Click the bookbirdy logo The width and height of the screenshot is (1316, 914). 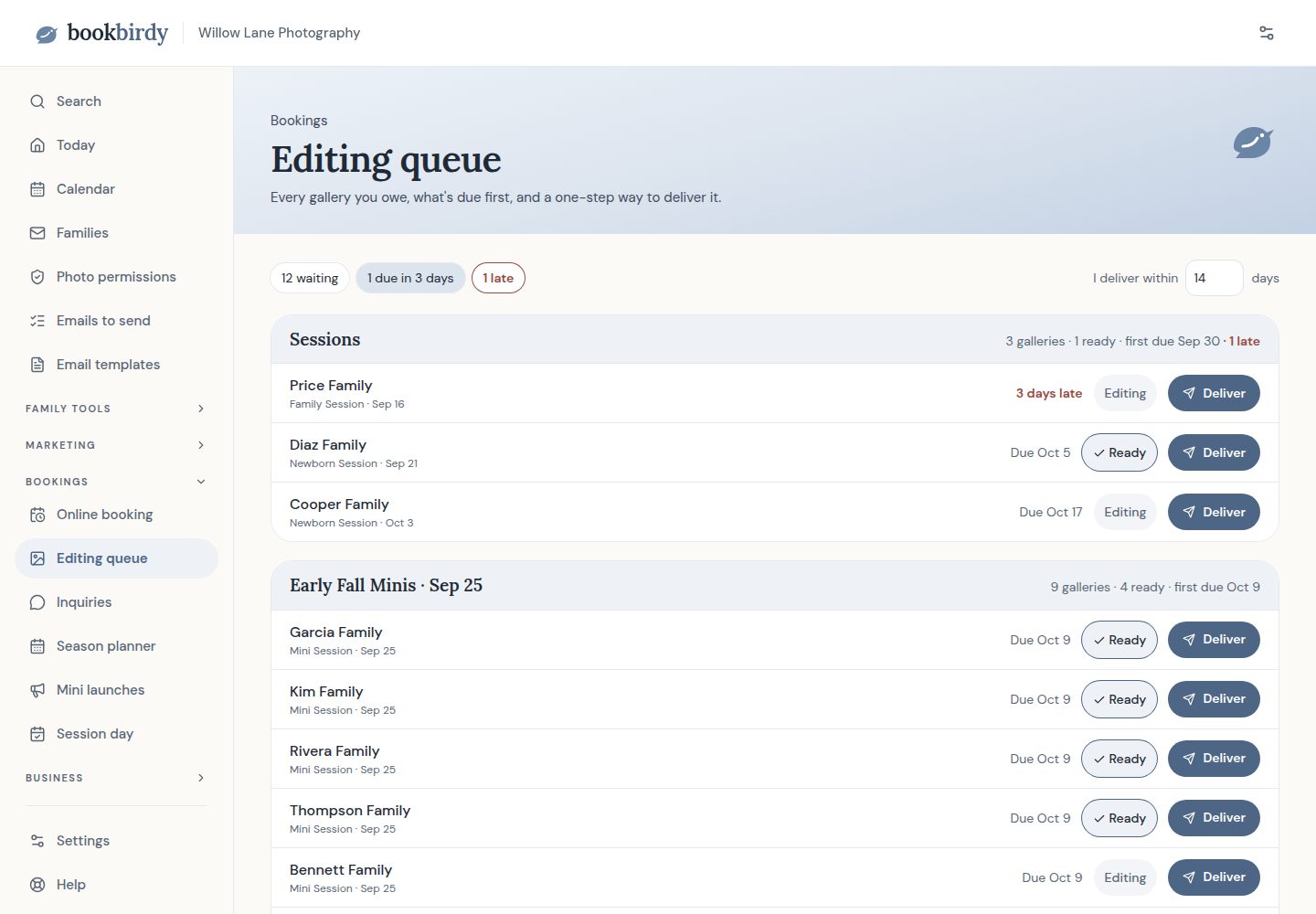[x=101, y=33]
